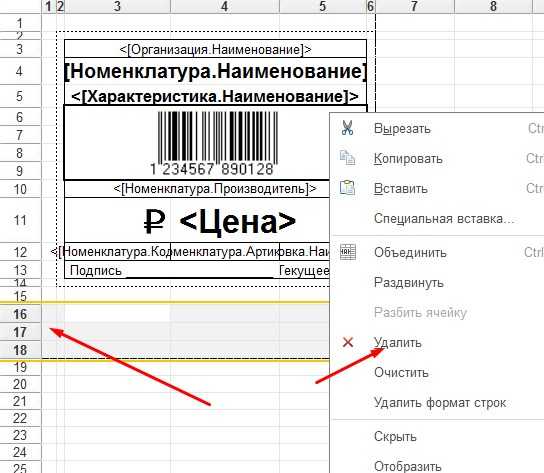Click the <[Номенклатура.Производитель]> cell

coord(197,189)
